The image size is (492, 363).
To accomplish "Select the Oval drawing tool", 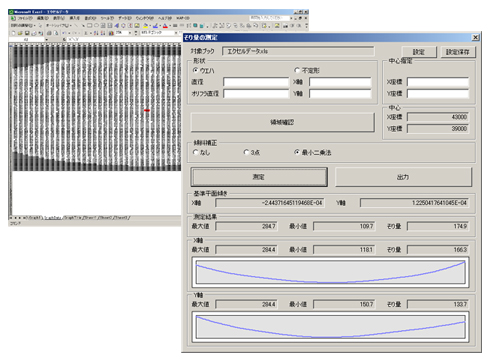I will (x=96, y=25).
